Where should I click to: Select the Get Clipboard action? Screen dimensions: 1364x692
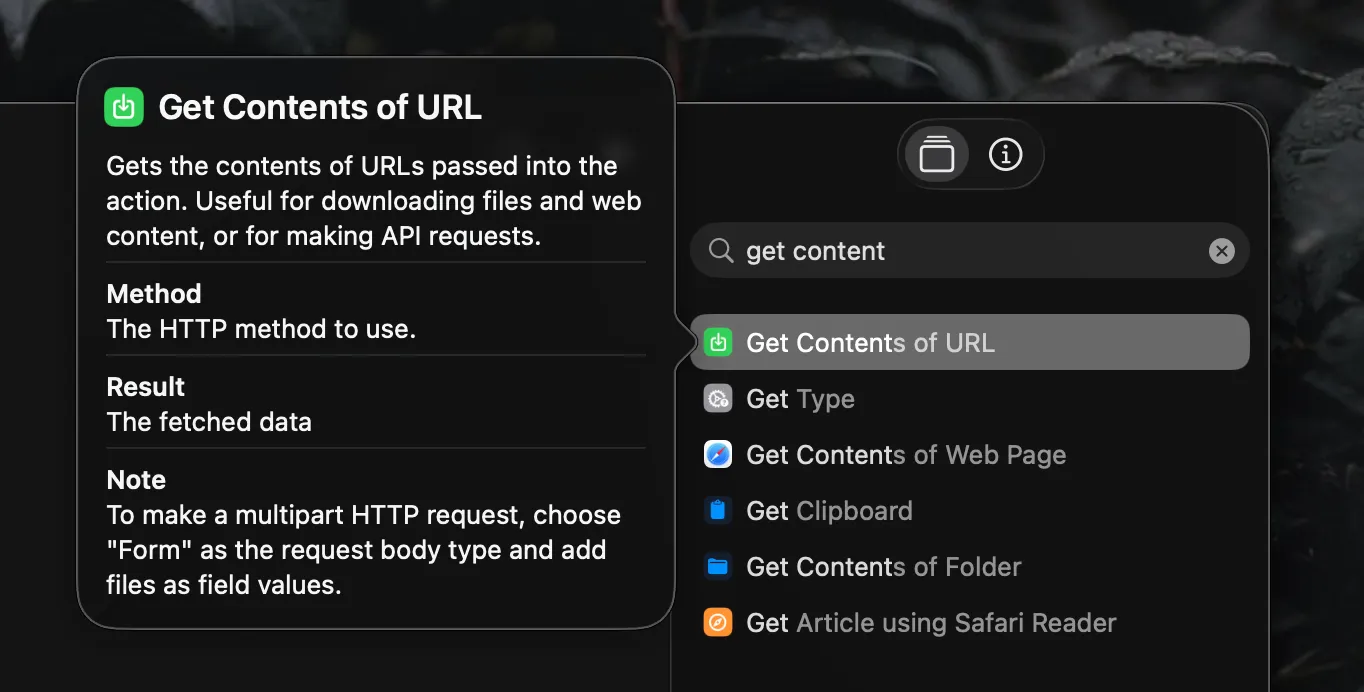[969, 511]
